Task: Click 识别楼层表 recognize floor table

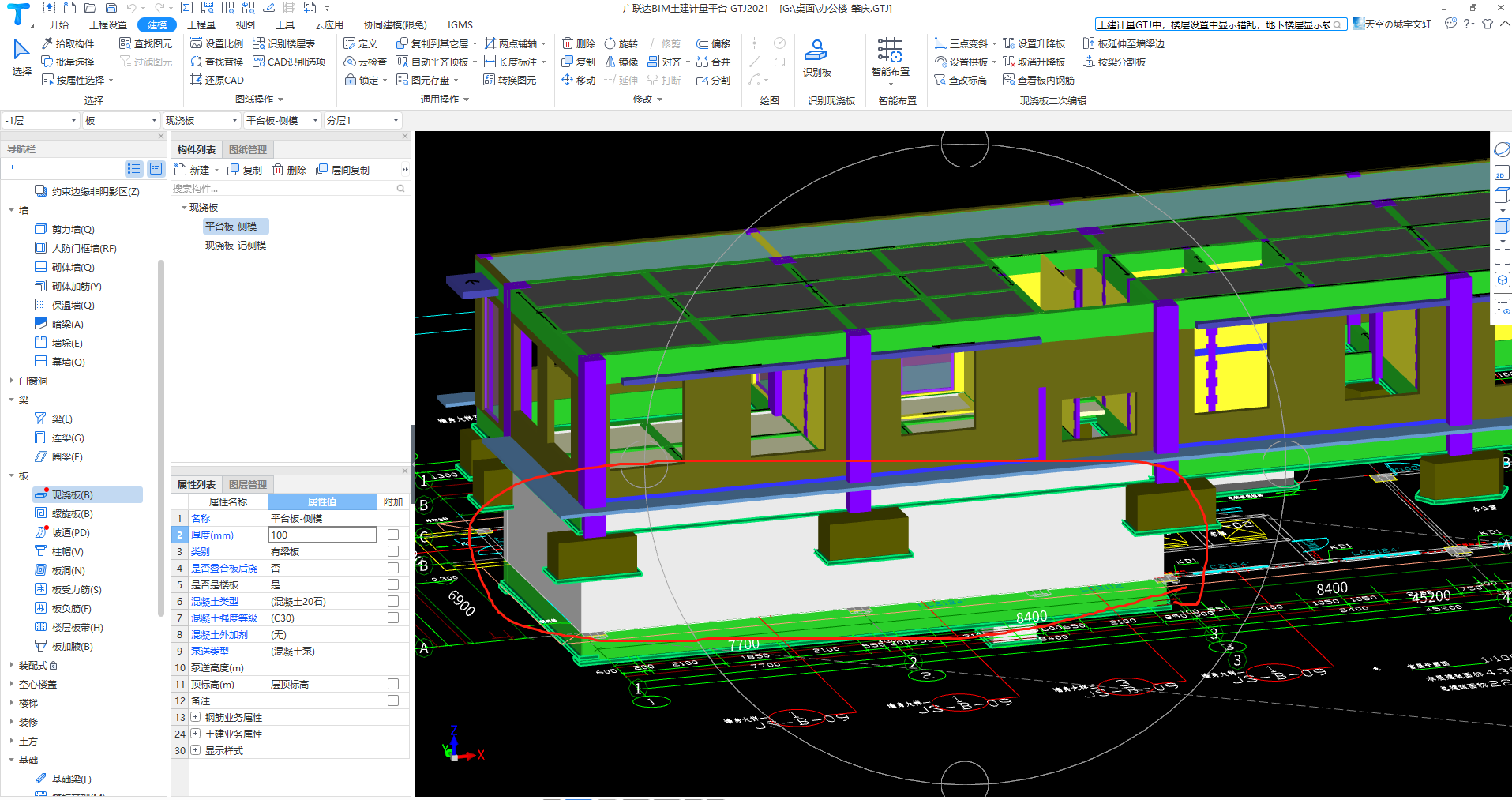Action: pos(284,43)
